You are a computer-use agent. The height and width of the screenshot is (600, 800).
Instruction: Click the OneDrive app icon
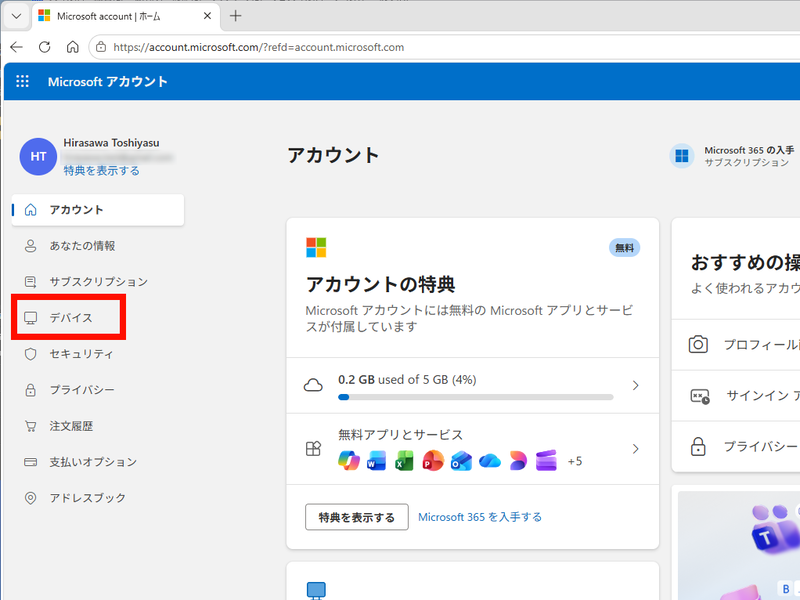tap(490, 461)
